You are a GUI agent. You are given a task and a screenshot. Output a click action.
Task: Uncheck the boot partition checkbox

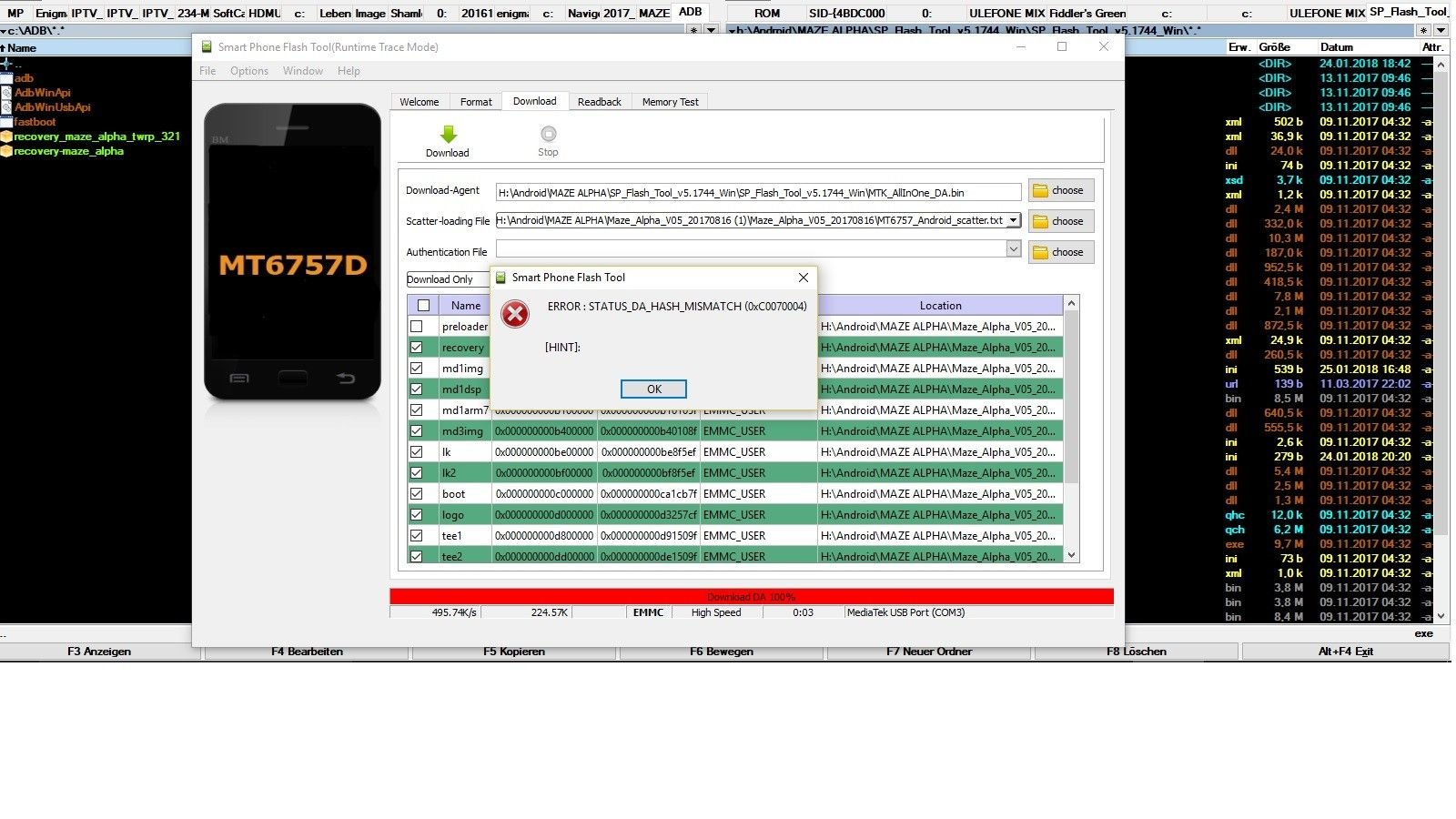pyautogui.click(x=417, y=494)
